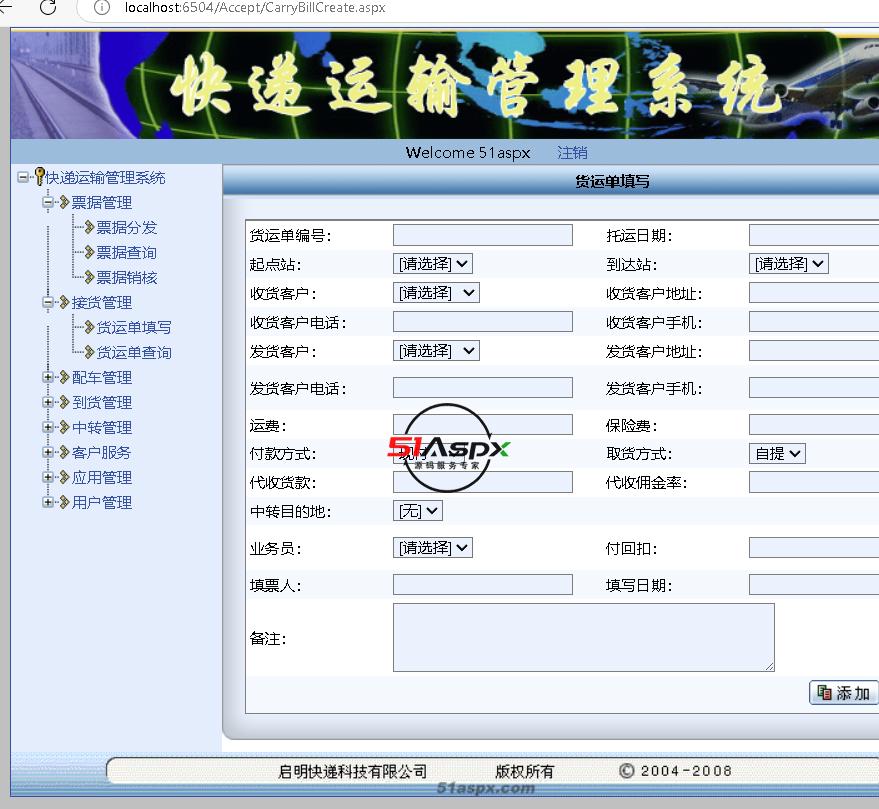Collapse the 接货管理 tree node
The width and height of the screenshot is (879, 809).
pos(48,302)
